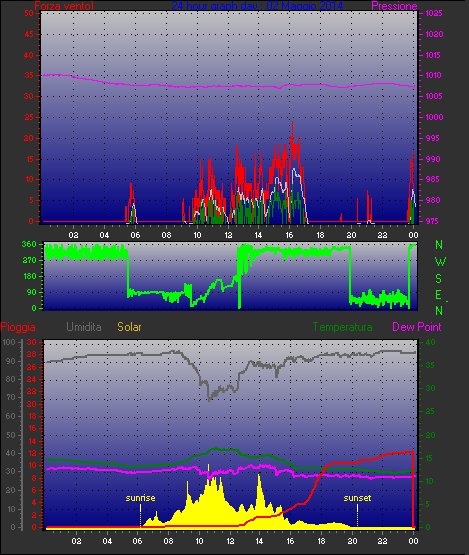
Task: Click the Pressione axis title
Action: coord(394,6)
